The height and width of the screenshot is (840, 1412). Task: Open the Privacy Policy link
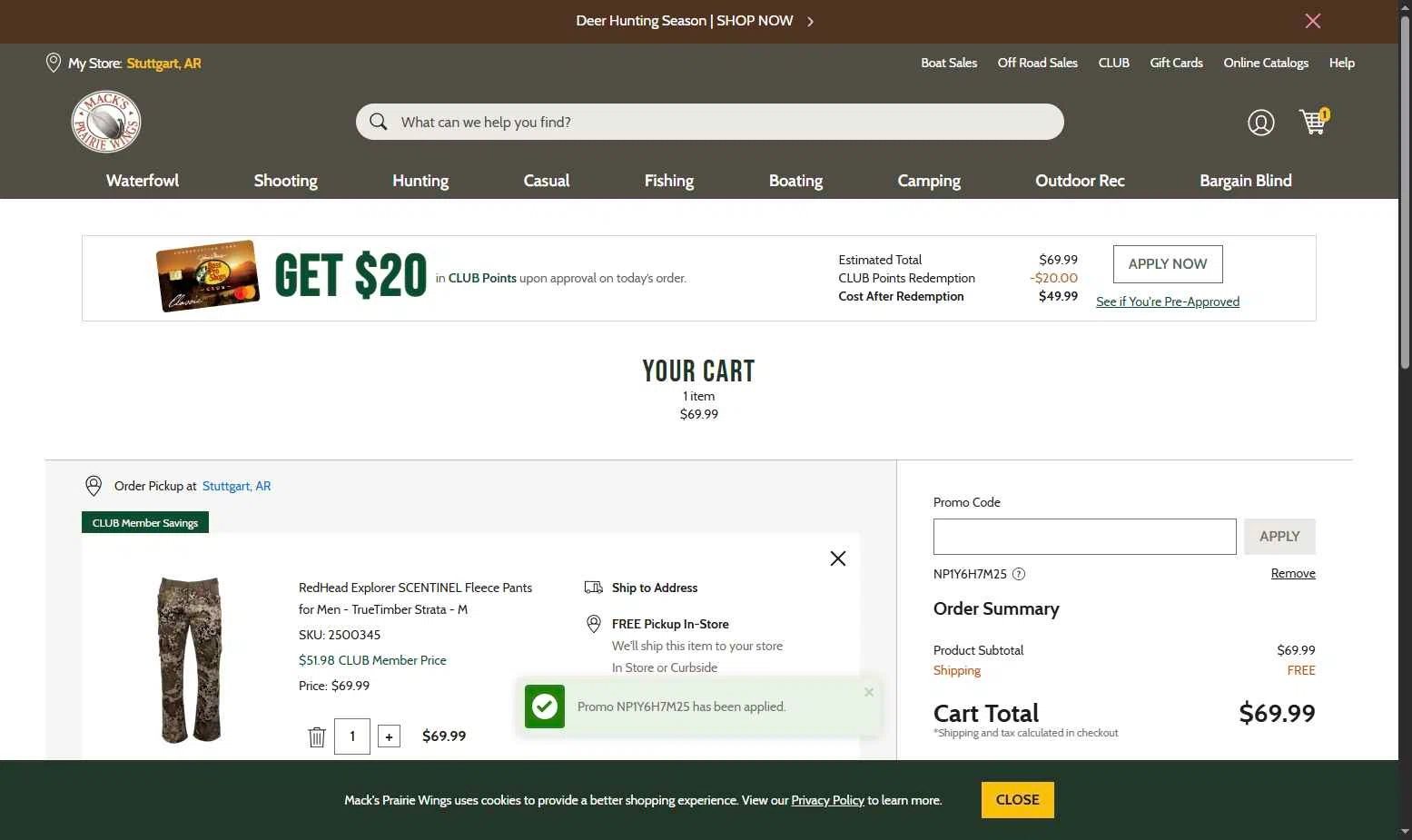(827, 800)
